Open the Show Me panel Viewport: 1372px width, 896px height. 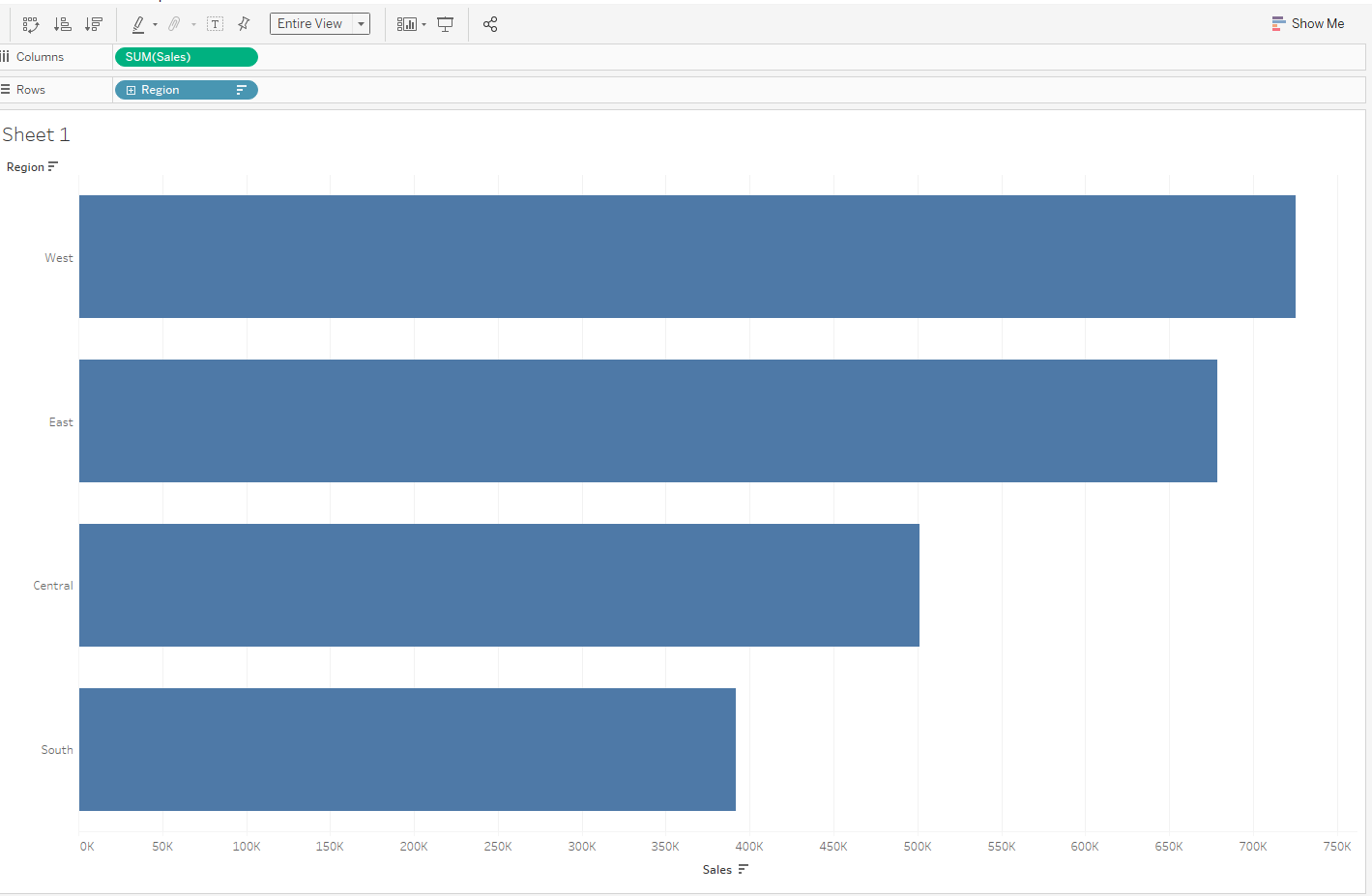(1308, 23)
